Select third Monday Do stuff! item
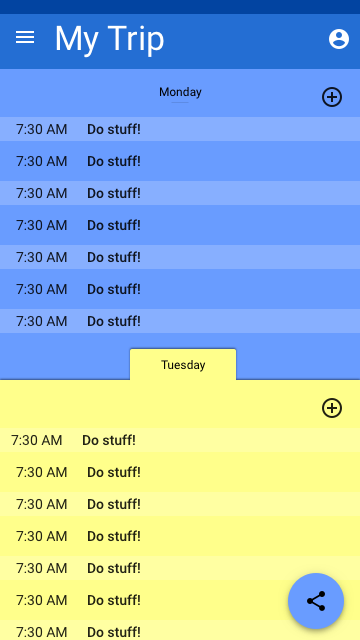This screenshot has height=640, width=360. (x=180, y=193)
